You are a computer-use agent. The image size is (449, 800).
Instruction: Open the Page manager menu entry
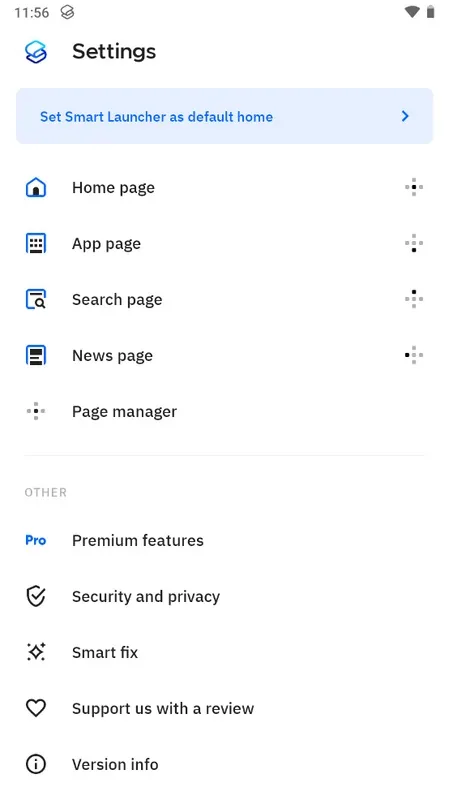click(224, 411)
